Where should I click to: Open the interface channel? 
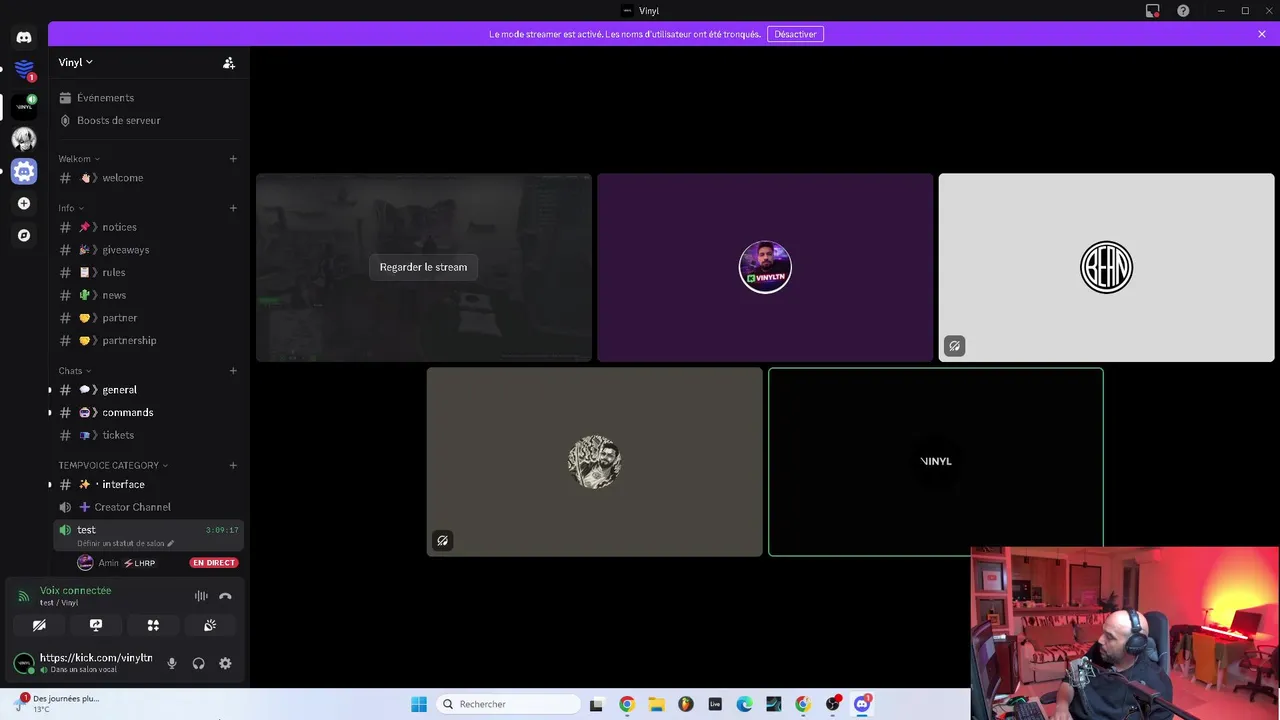click(x=148, y=485)
